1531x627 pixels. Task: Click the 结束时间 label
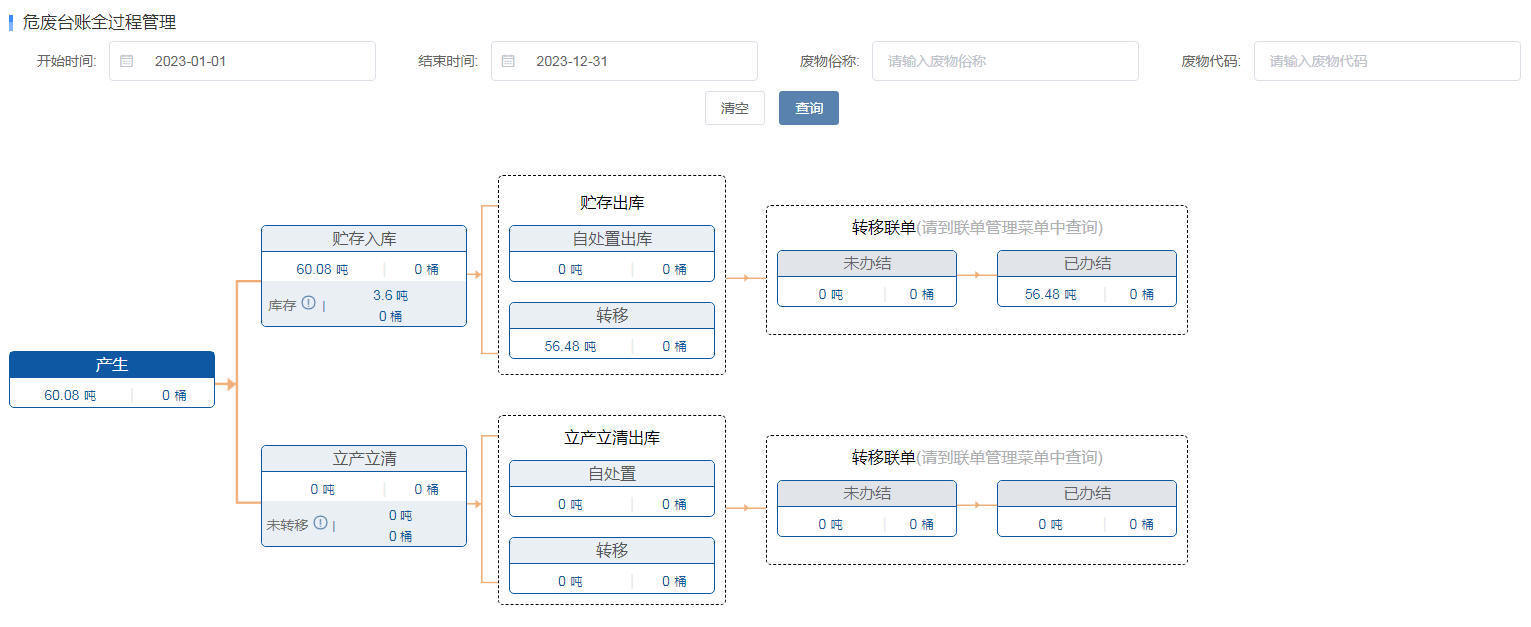coord(448,61)
